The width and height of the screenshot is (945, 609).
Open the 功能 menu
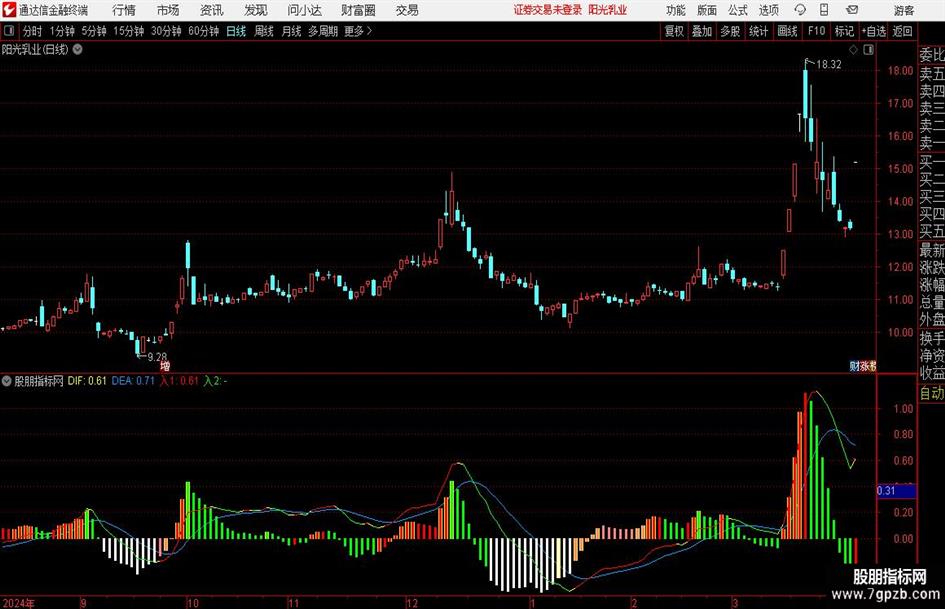pyautogui.click(x=676, y=10)
